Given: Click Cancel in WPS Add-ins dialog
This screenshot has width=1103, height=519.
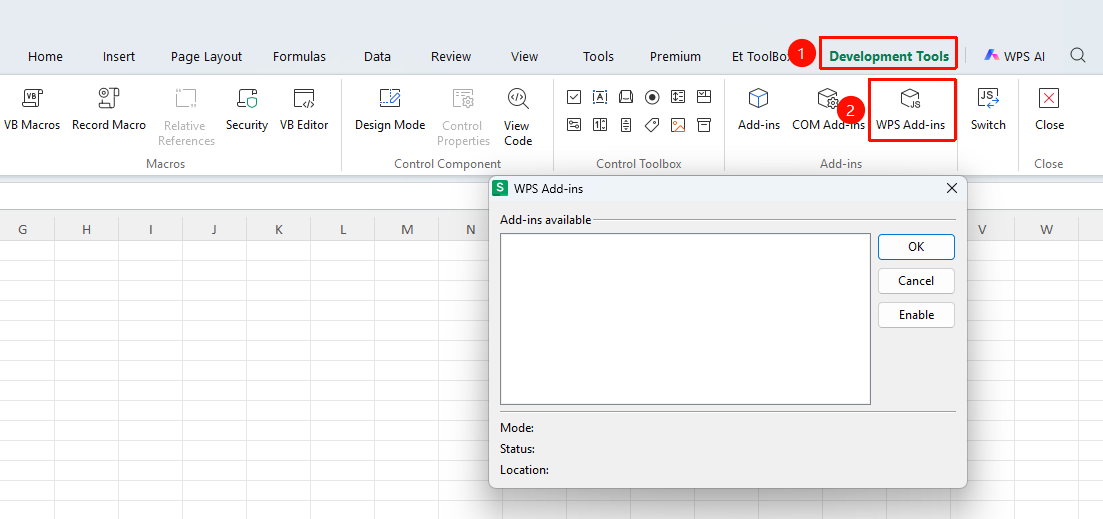Looking at the screenshot, I should (x=916, y=281).
